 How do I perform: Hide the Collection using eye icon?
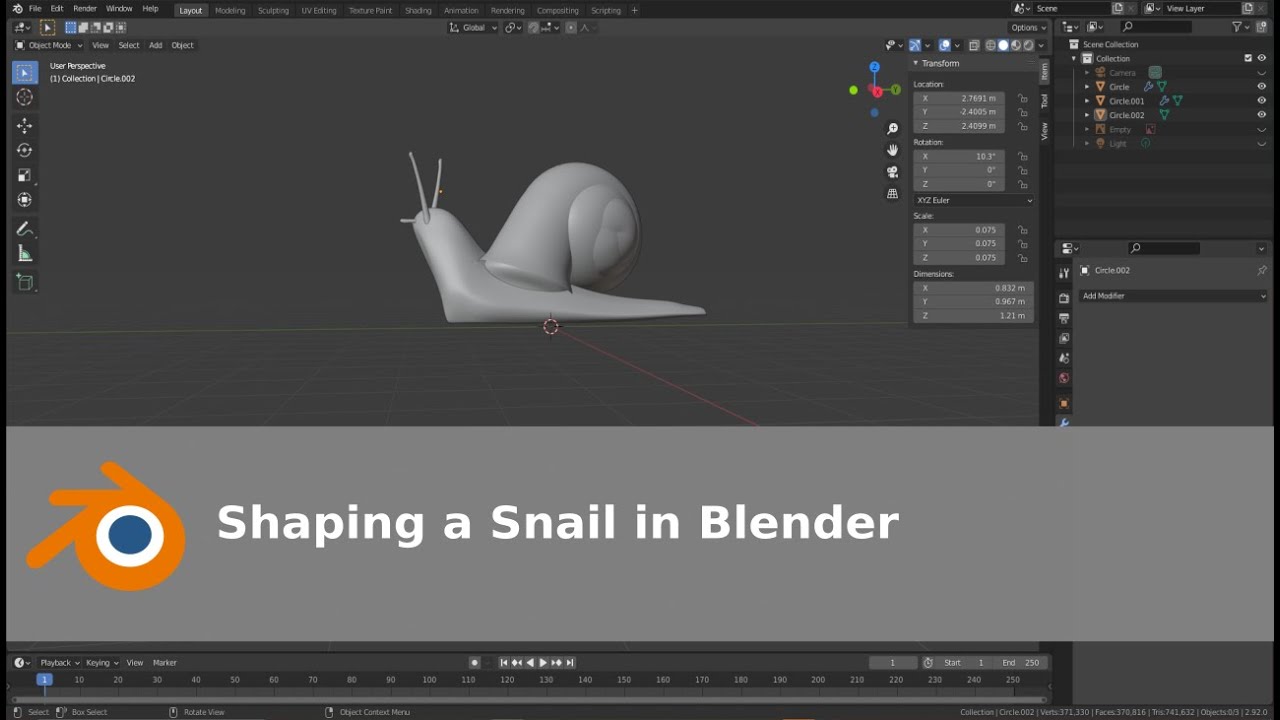pyautogui.click(x=1262, y=58)
